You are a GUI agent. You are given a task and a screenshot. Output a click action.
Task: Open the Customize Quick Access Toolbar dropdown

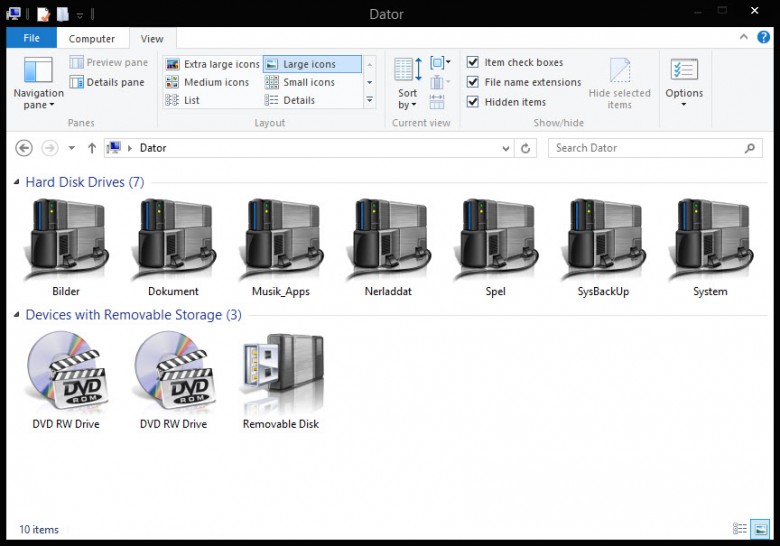[x=80, y=15]
